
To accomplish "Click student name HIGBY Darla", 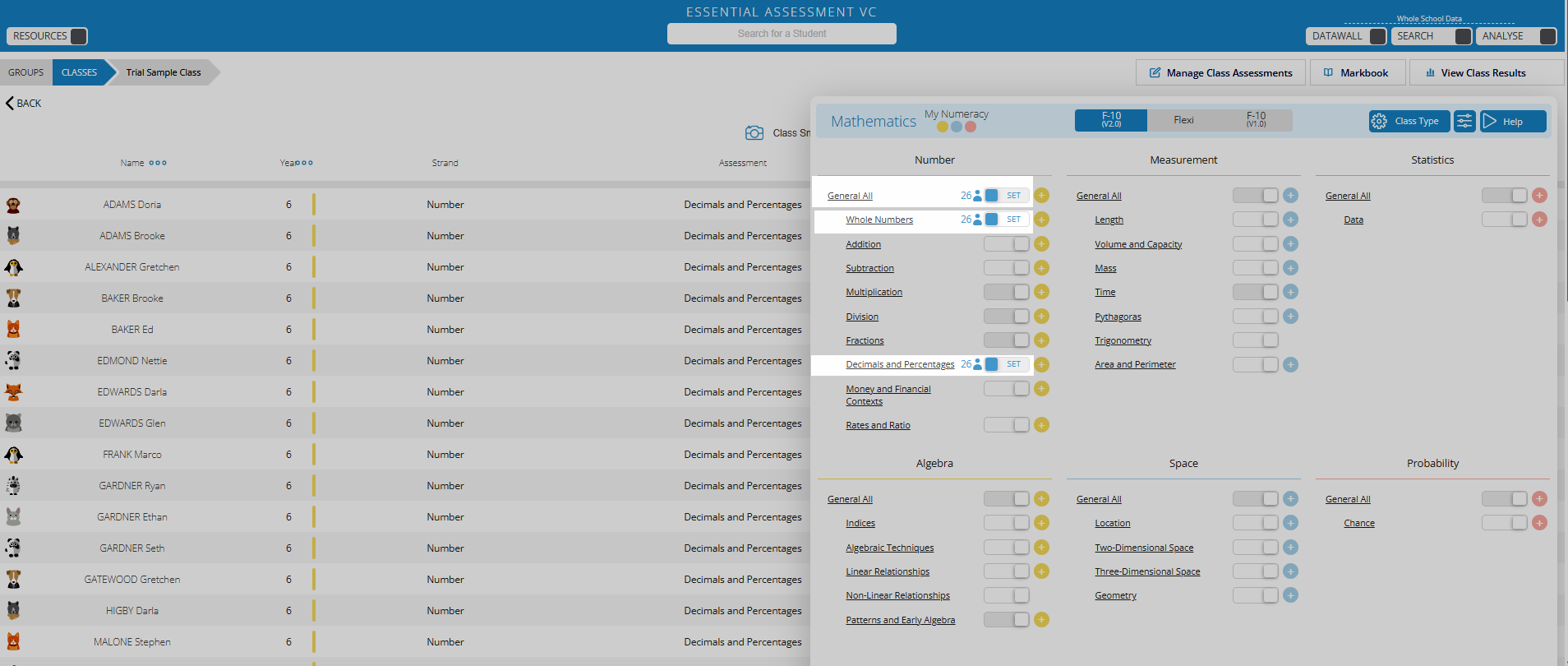I will (132, 611).
